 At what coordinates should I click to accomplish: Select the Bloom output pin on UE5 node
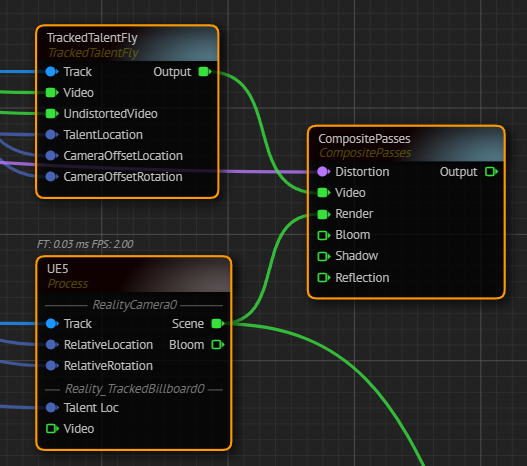click(217, 345)
